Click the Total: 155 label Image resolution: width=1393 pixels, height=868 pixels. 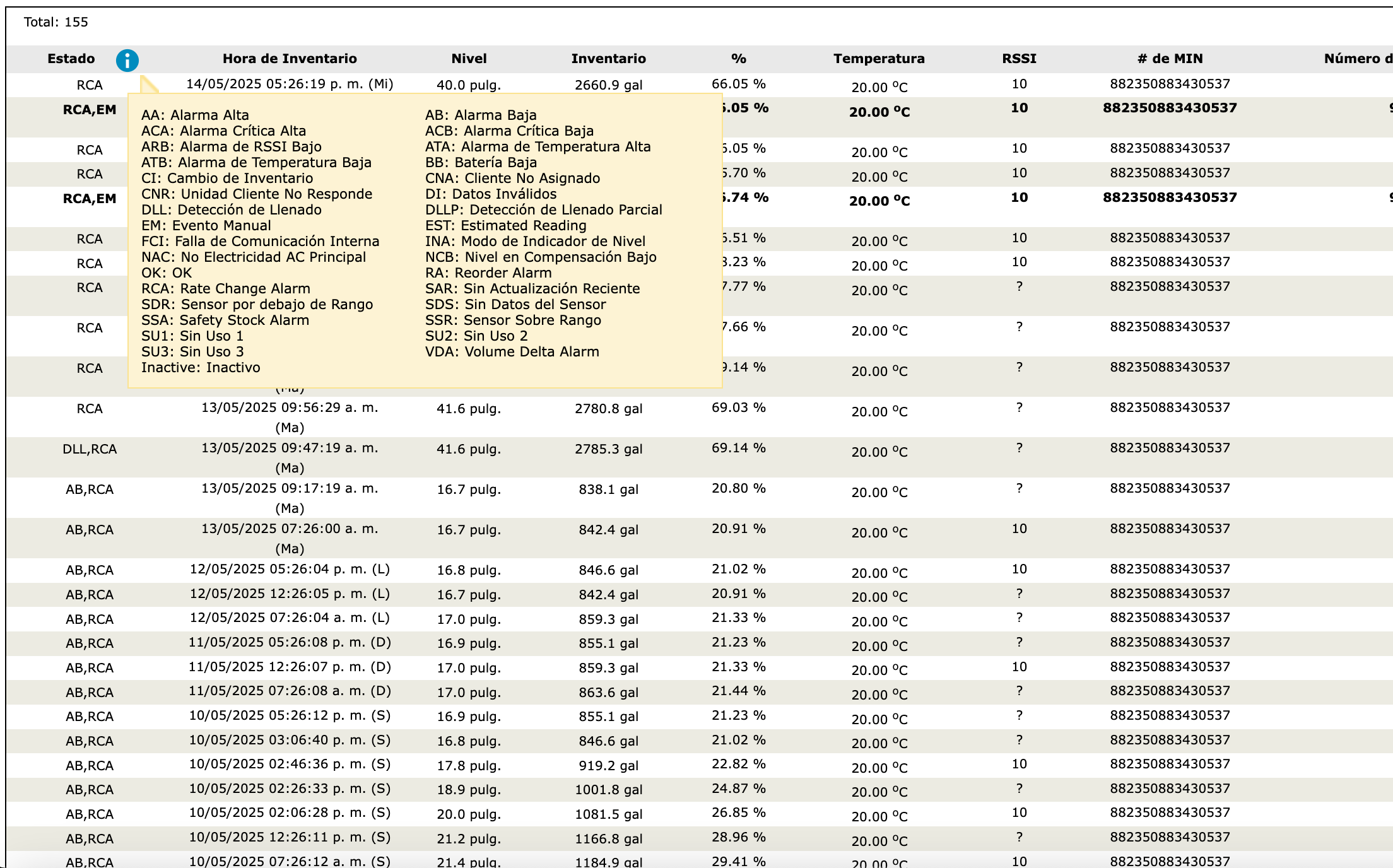click(x=56, y=22)
